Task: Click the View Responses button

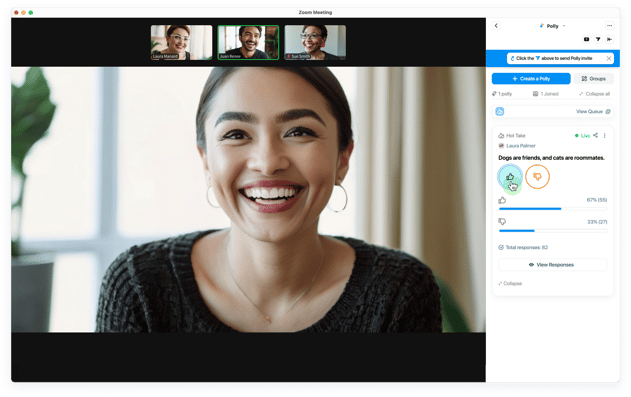Action: tap(553, 265)
